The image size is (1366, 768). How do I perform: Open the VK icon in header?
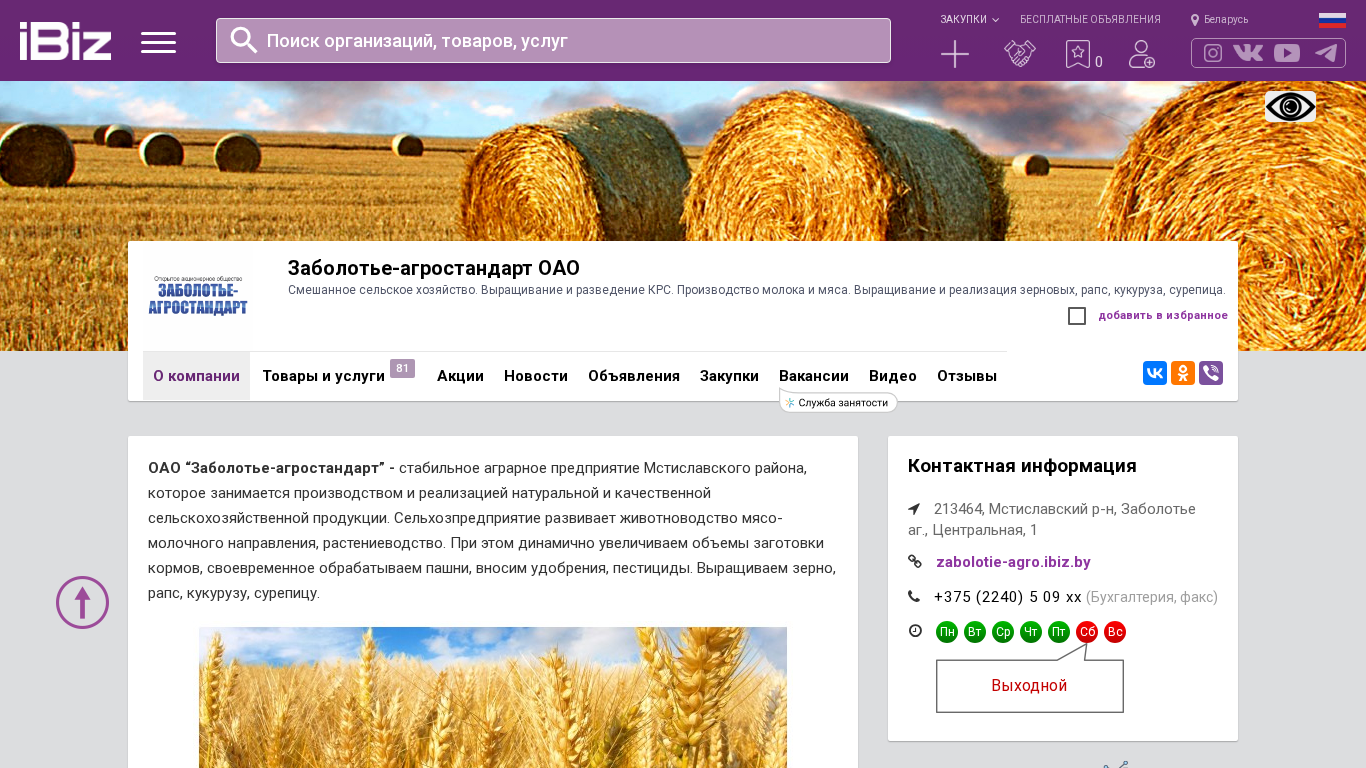point(1248,53)
